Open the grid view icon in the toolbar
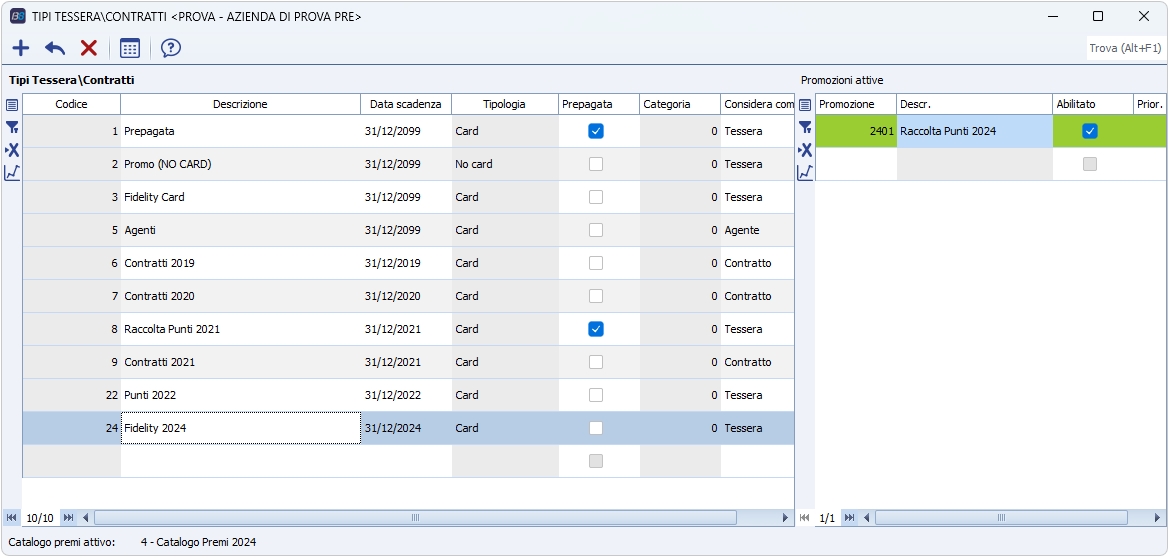The width and height of the screenshot is (1170, 558). pyautogui.click(x=130, y=48)
